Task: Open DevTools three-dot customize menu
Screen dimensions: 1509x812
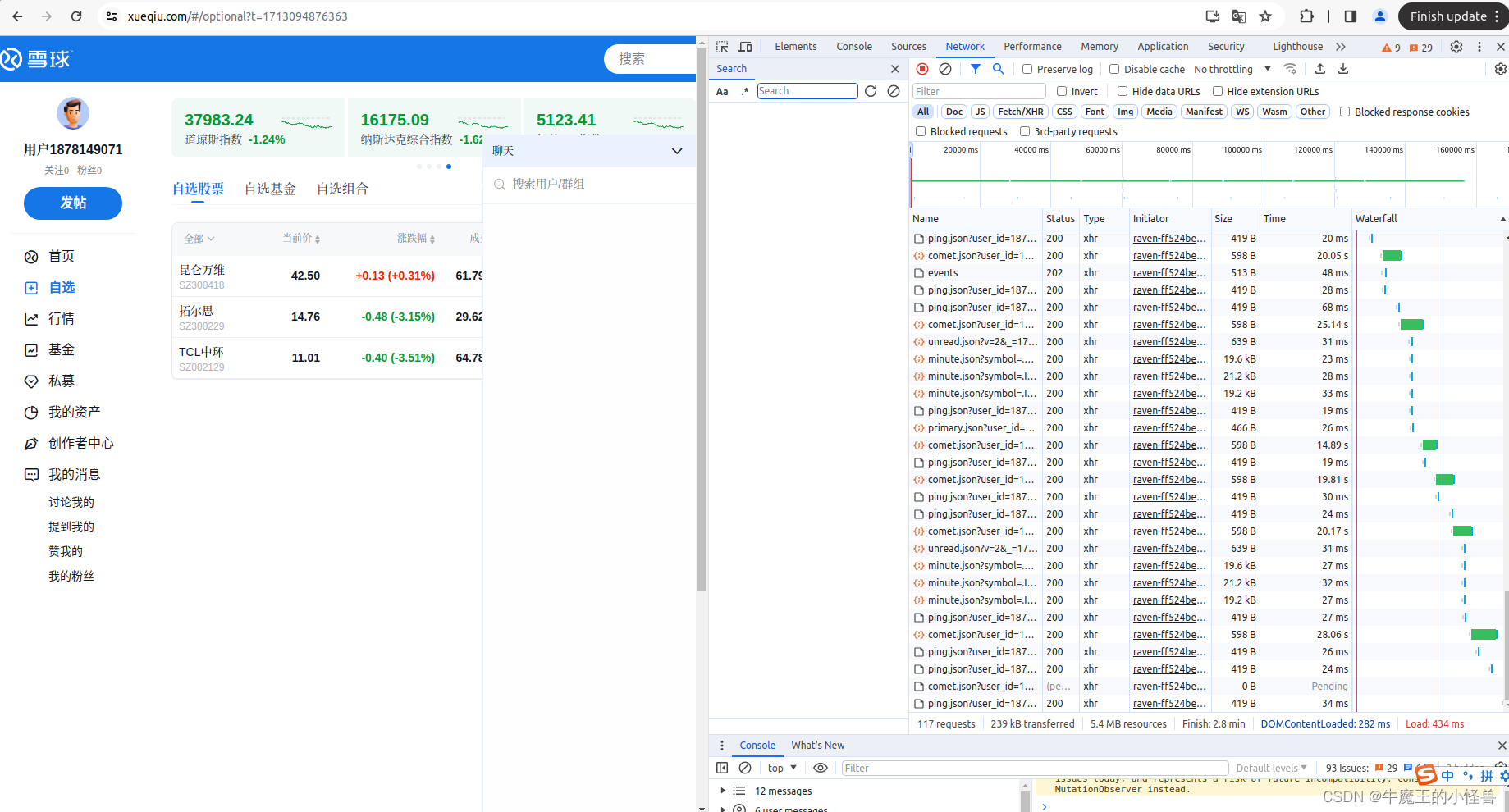Action: [x=1479, y=47]
